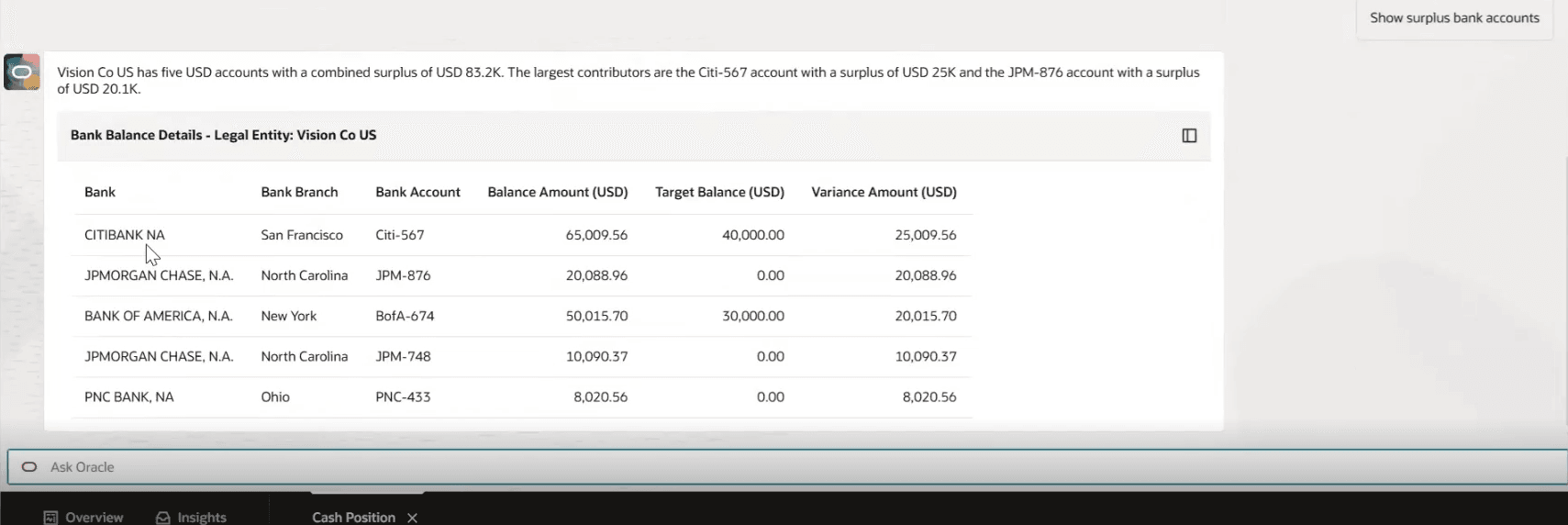This screenshot has height=525, width=1568.
Task: Click the 40,000.00 target balance
Action: (x=753, y=235)
